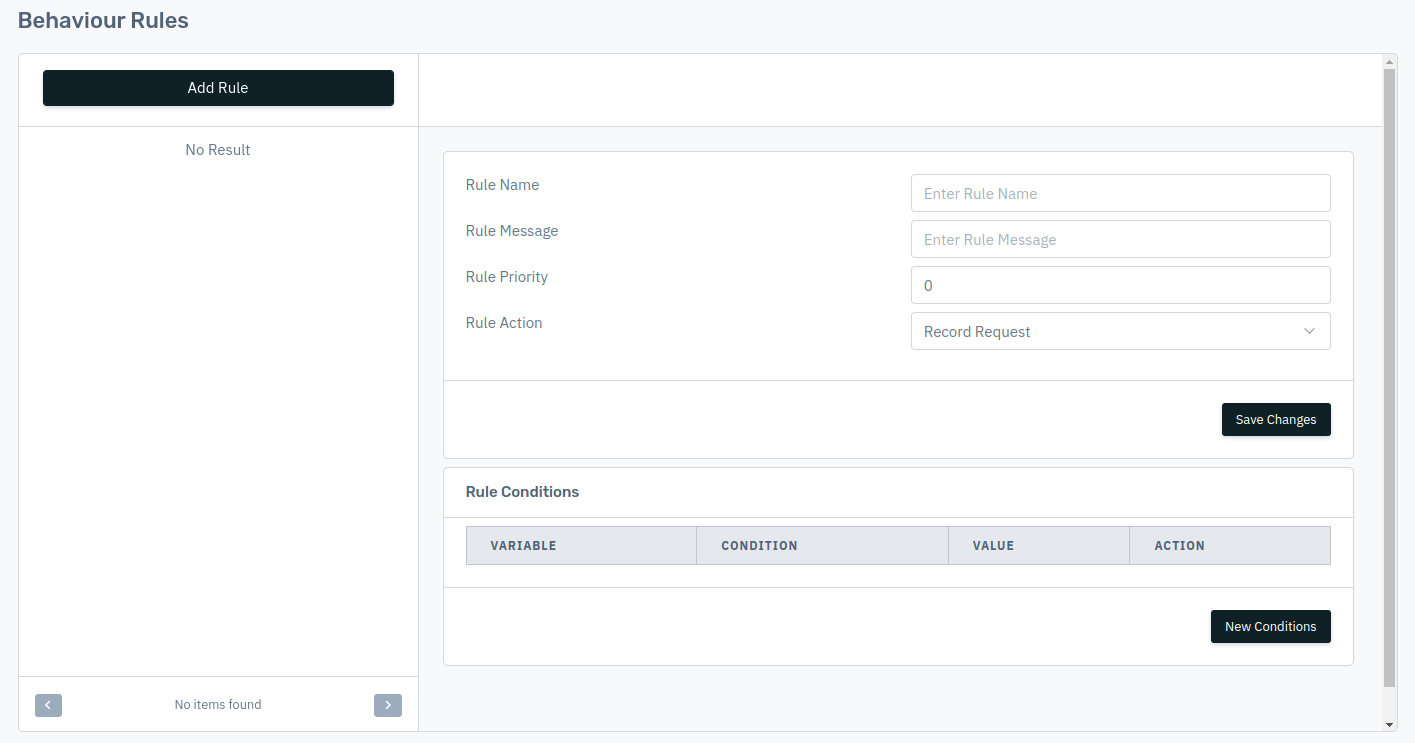Click the Add Rule button

tap(218, 88)
